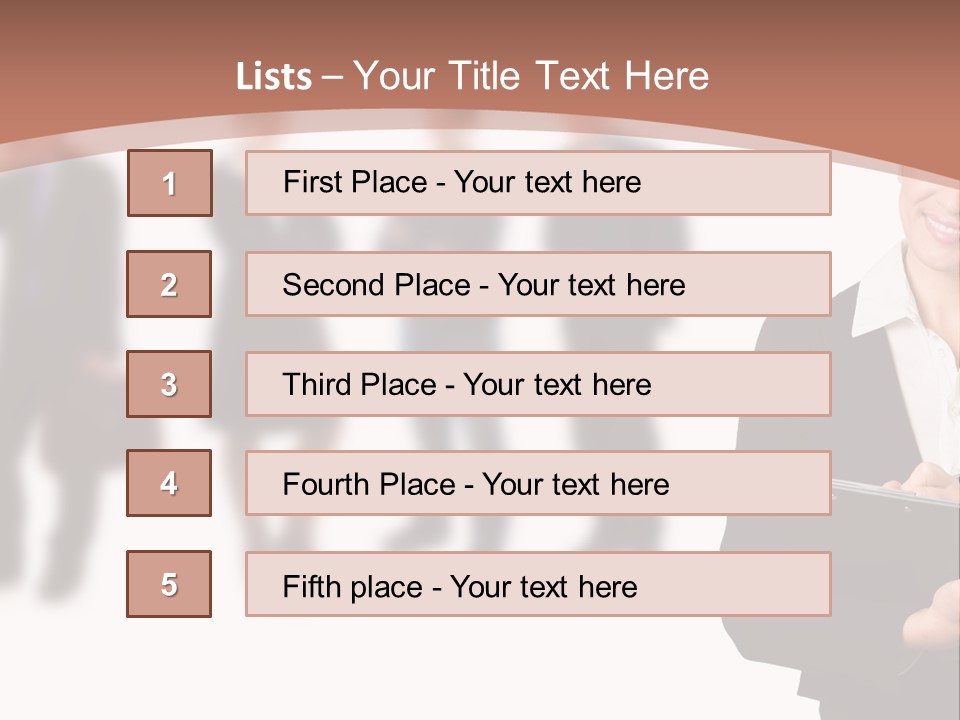Click the Your Title Text Here heading
The image size is (960, 720).
tap(530, 76)
